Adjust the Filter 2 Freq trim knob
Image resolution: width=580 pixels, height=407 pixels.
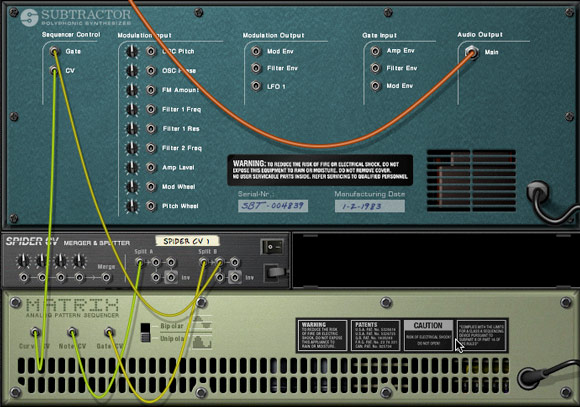tap(132, 148)
